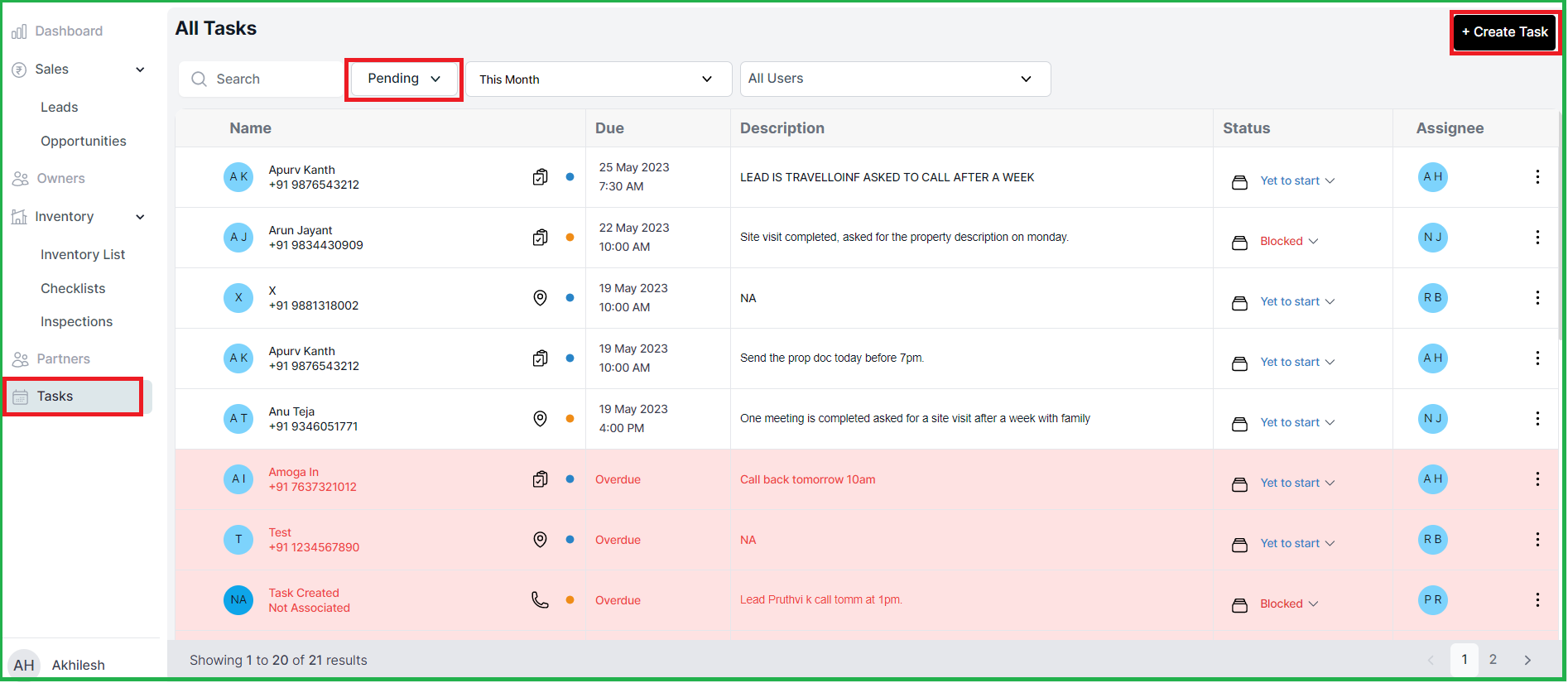Expand the Sales section chevron
The width and height of the screenshot is (1568, 683).
click(140, 70)
